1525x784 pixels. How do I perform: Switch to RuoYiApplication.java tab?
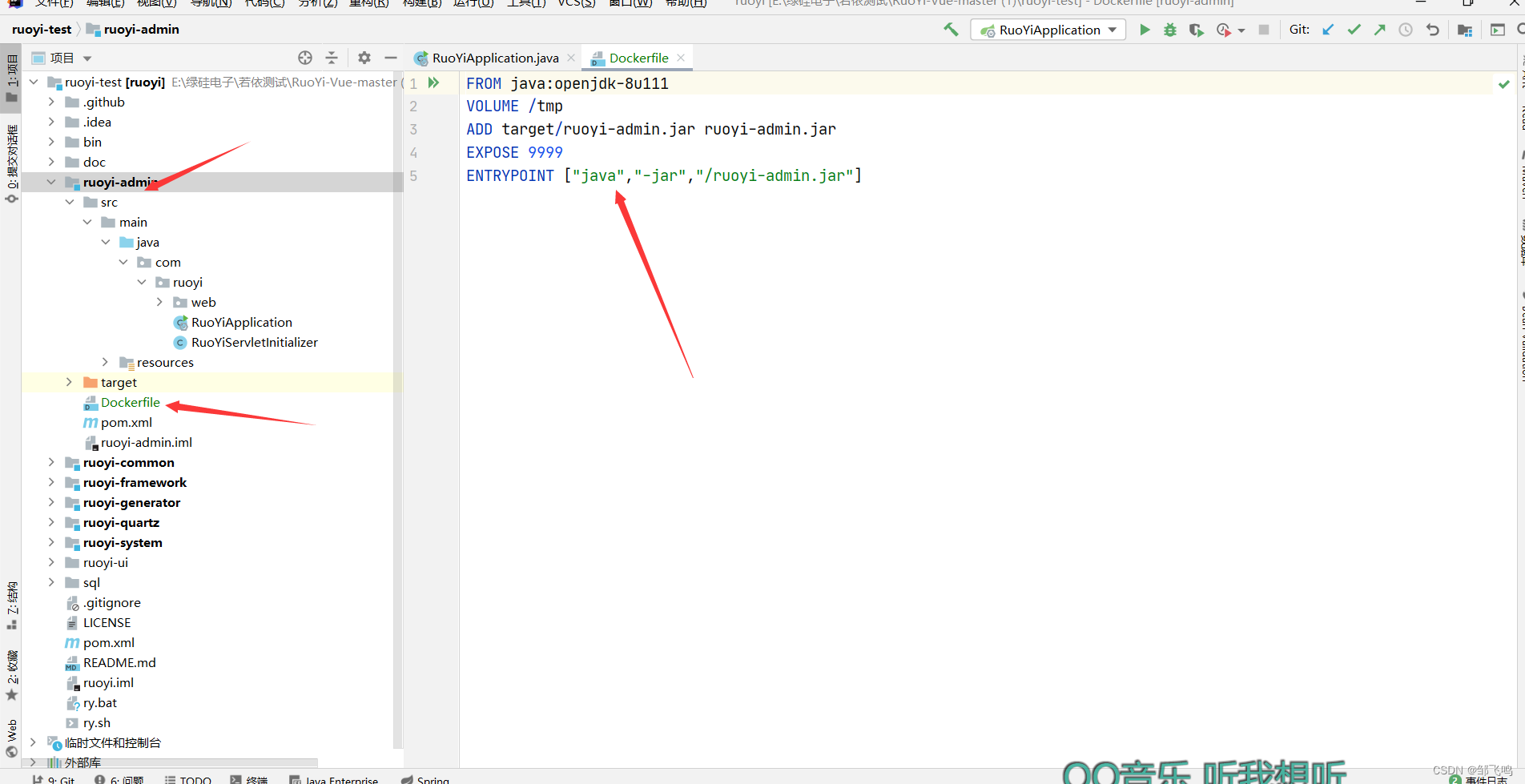(486, 58)
